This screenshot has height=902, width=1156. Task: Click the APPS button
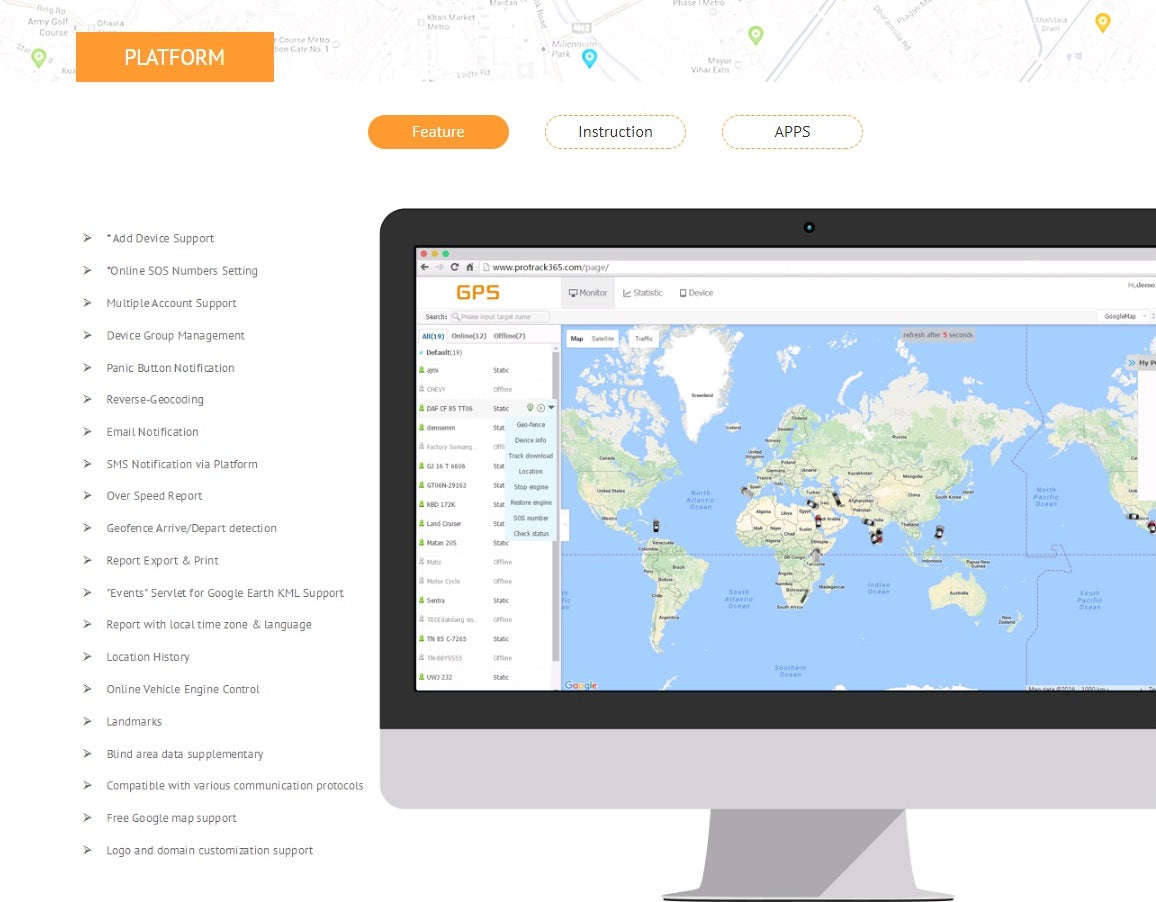(x=792, y=131)
